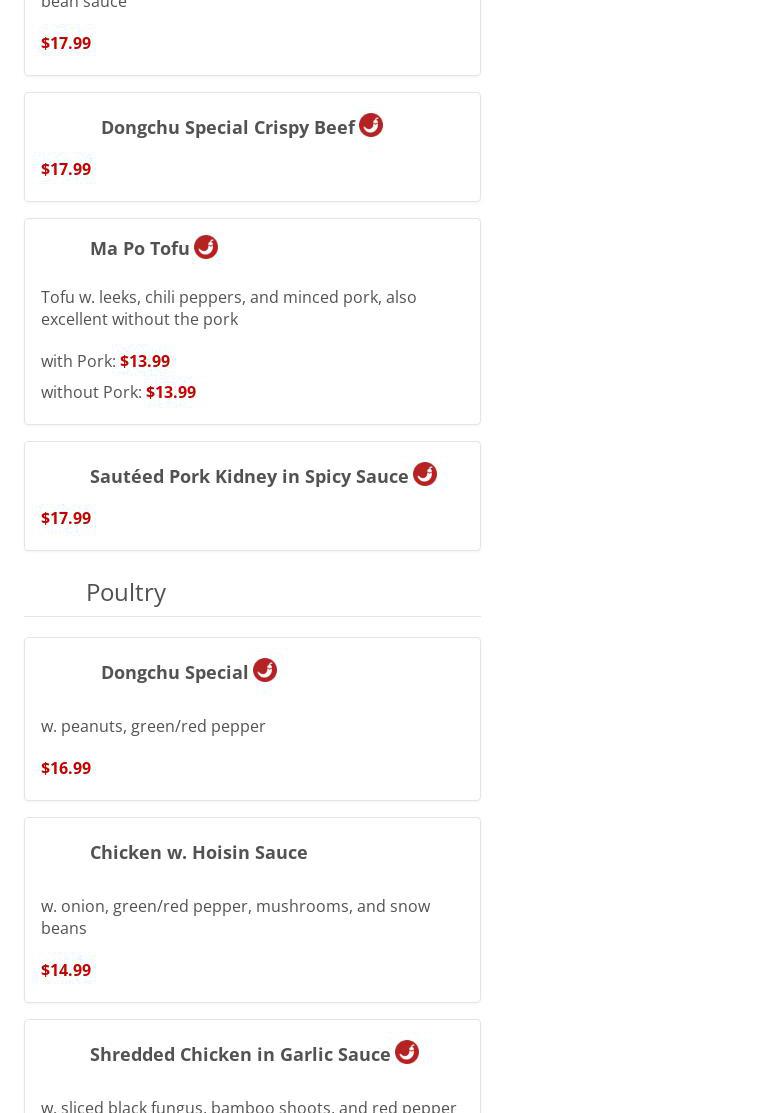Choose Shredded Chicken in Garlic Sauce title
The image size is (770, 1113).
click(240, 1055)
